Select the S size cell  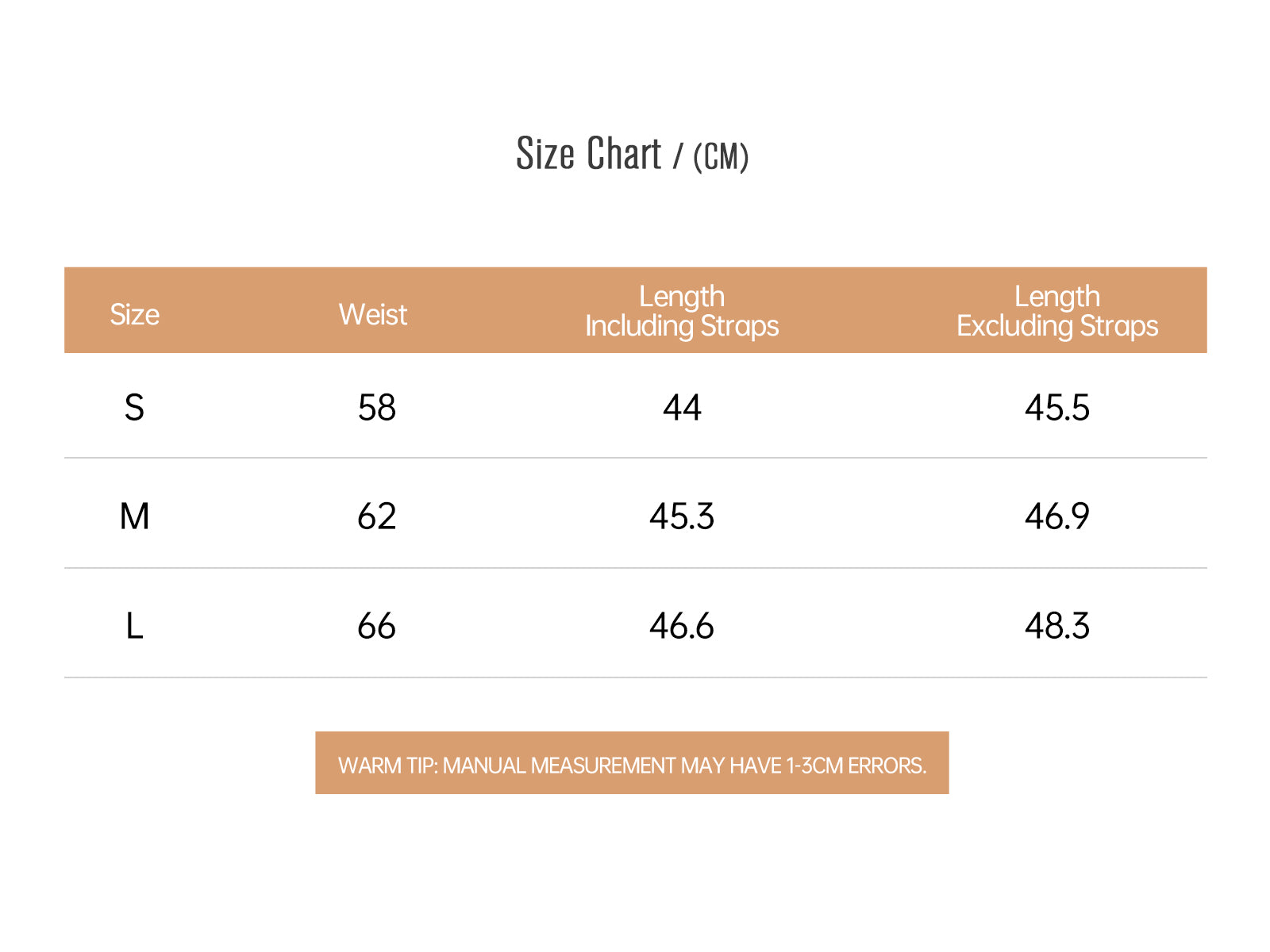click(134, 408)
